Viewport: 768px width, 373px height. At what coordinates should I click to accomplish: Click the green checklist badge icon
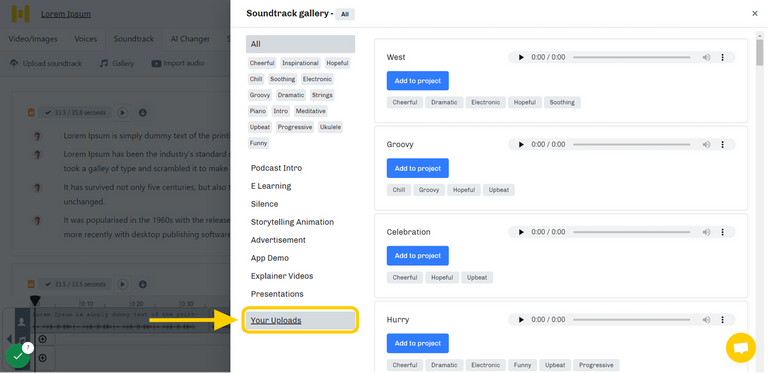click(18, 356)
